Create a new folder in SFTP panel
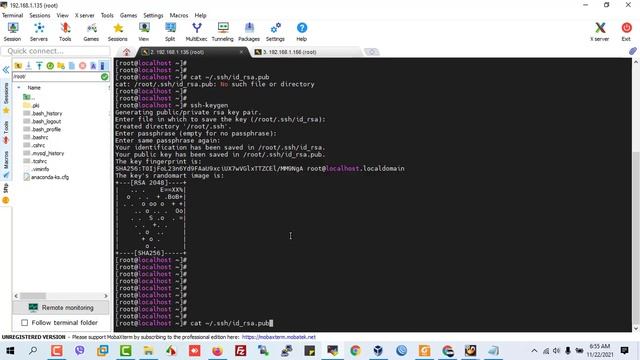This screenshot has height=360, width=640. pos(61,66)
